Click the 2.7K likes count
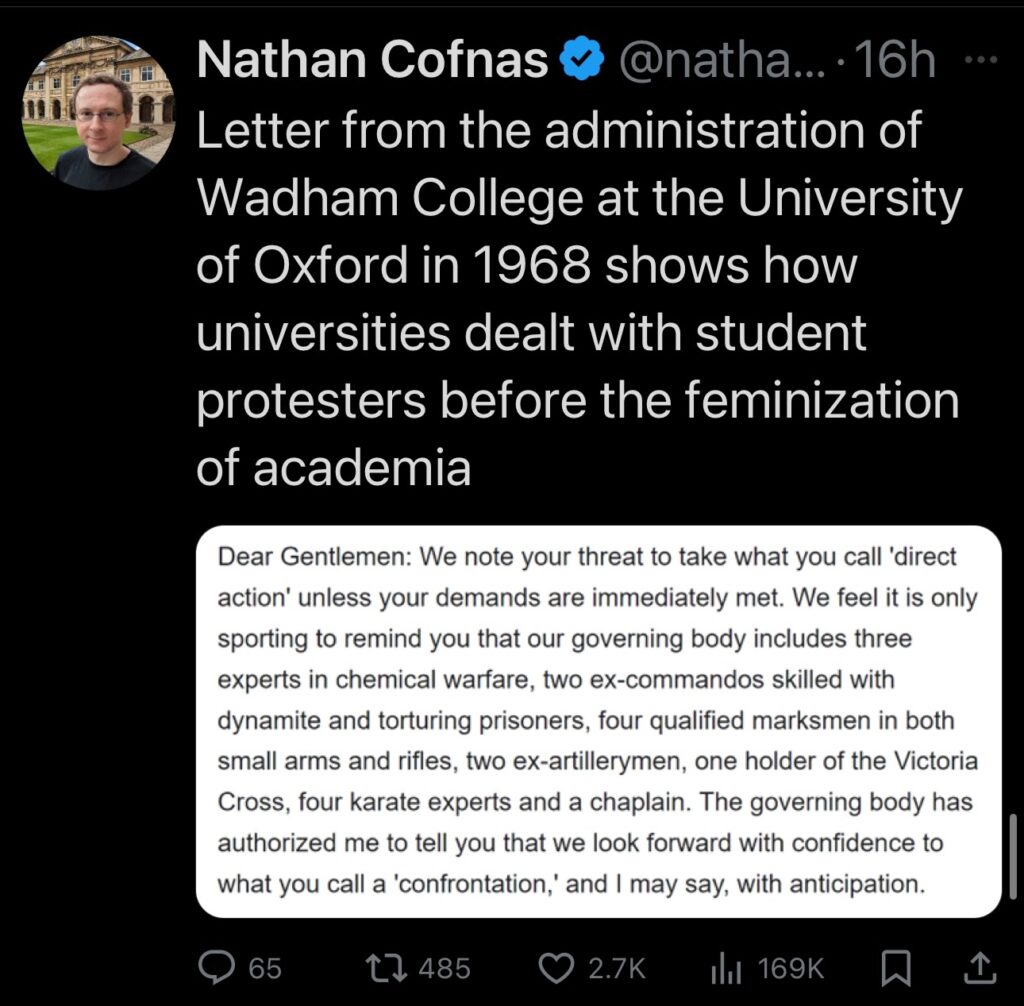 click(x=617, y=968)
